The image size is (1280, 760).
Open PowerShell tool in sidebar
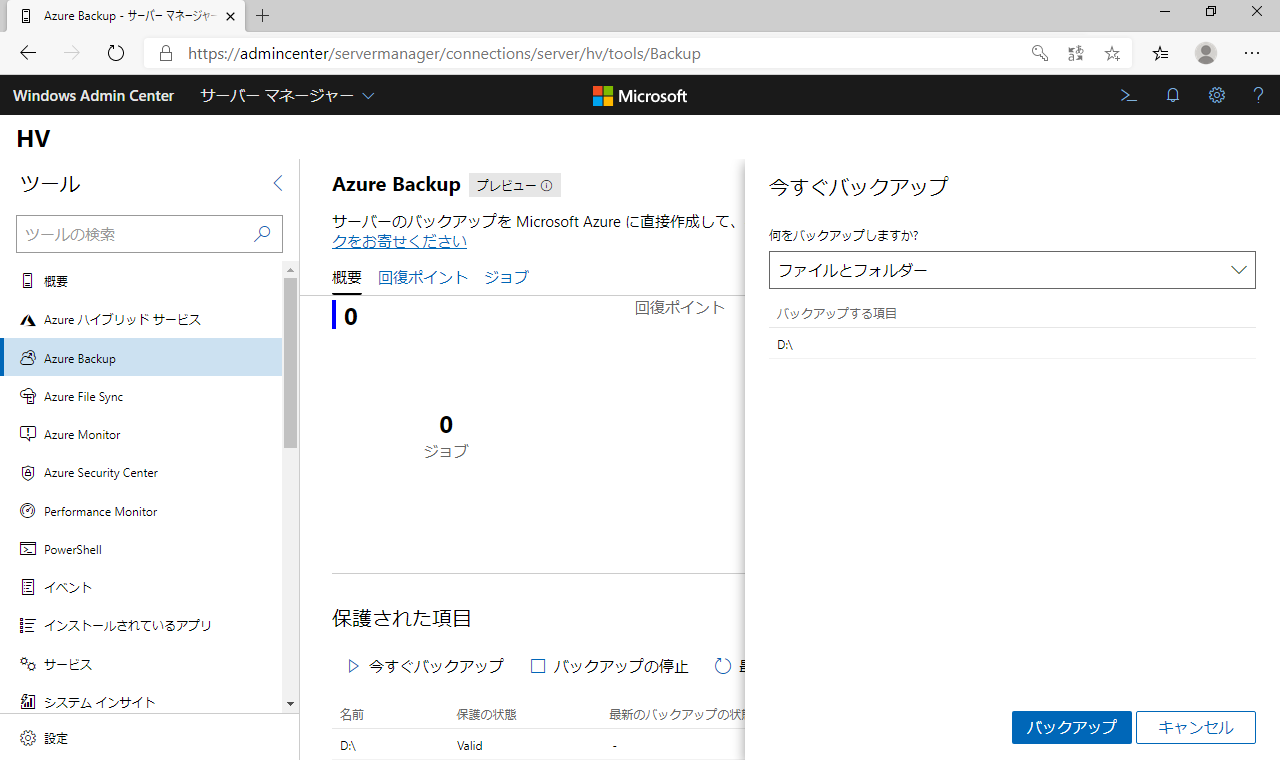141,549
